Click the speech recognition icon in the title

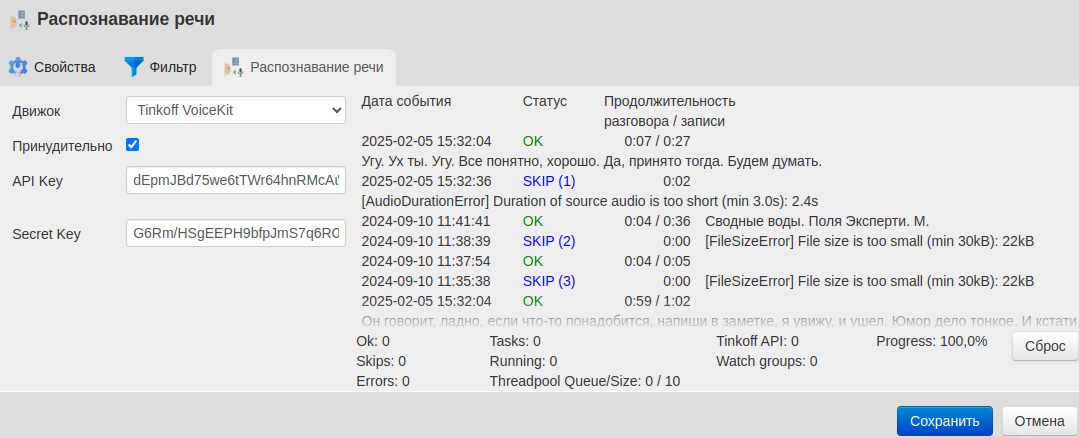19,19
